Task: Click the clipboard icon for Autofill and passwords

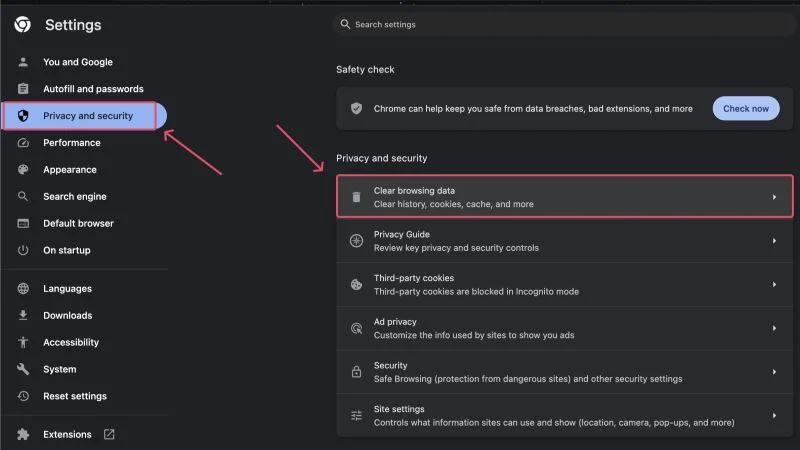Action: 23,89
